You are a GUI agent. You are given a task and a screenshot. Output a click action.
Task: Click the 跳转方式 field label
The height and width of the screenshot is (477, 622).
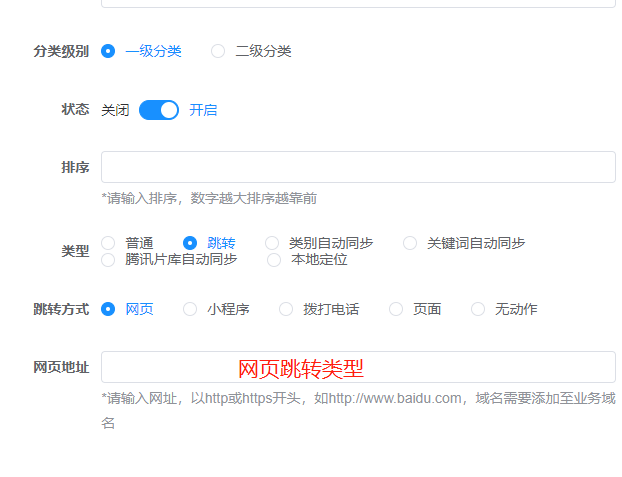click(x=61, y=309)
